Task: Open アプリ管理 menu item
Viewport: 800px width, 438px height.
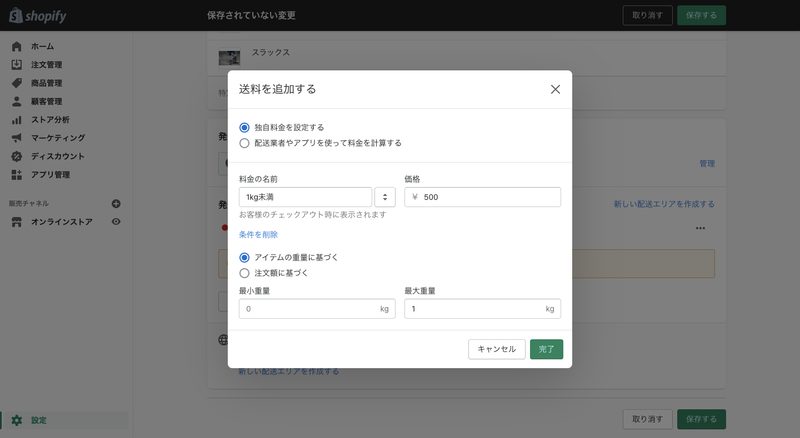Action: coord(50,175)
